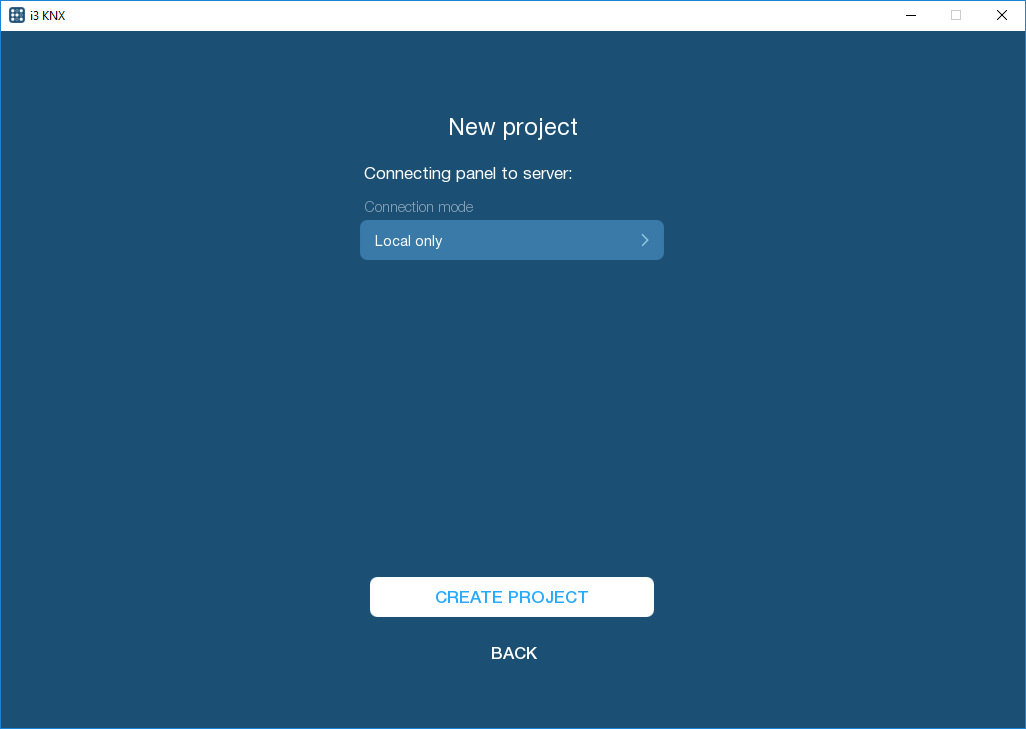Click the 'New project' heading

pos(512,127)
